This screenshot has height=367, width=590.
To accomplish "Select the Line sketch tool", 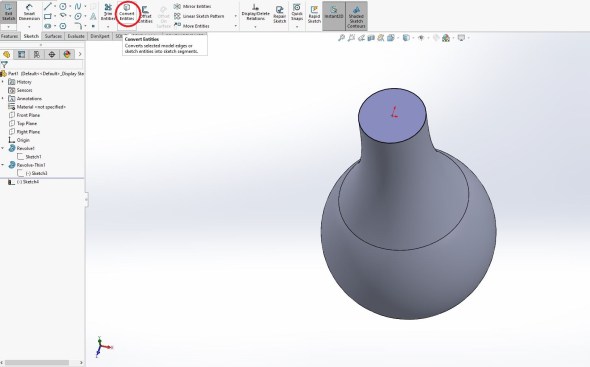I will click(x=48, y=6).
